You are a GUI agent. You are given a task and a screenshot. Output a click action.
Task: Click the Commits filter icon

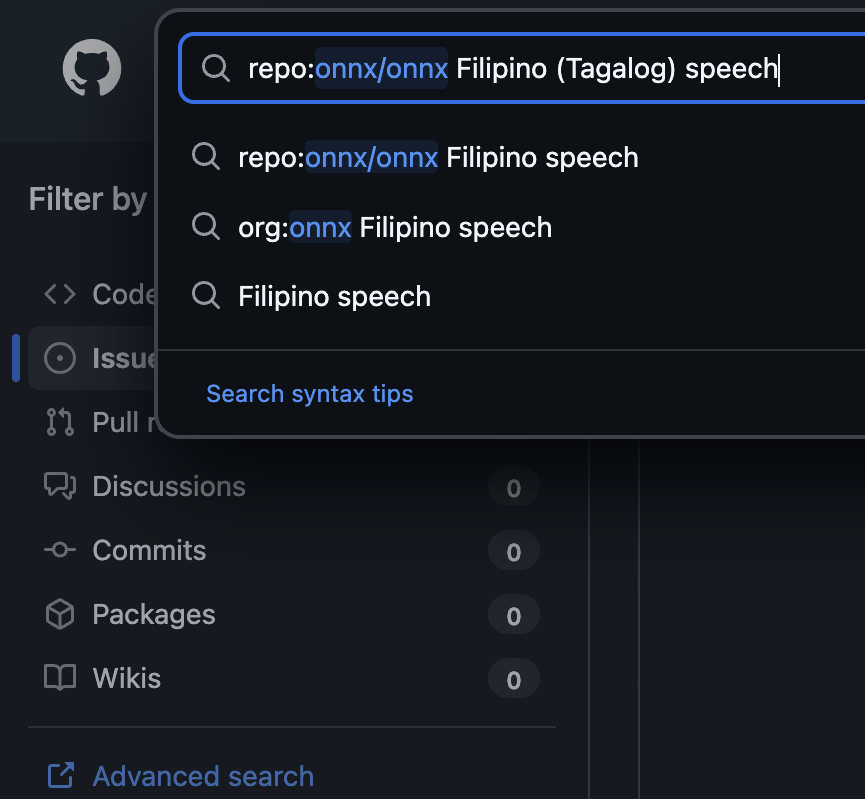(x=60, y=550)
